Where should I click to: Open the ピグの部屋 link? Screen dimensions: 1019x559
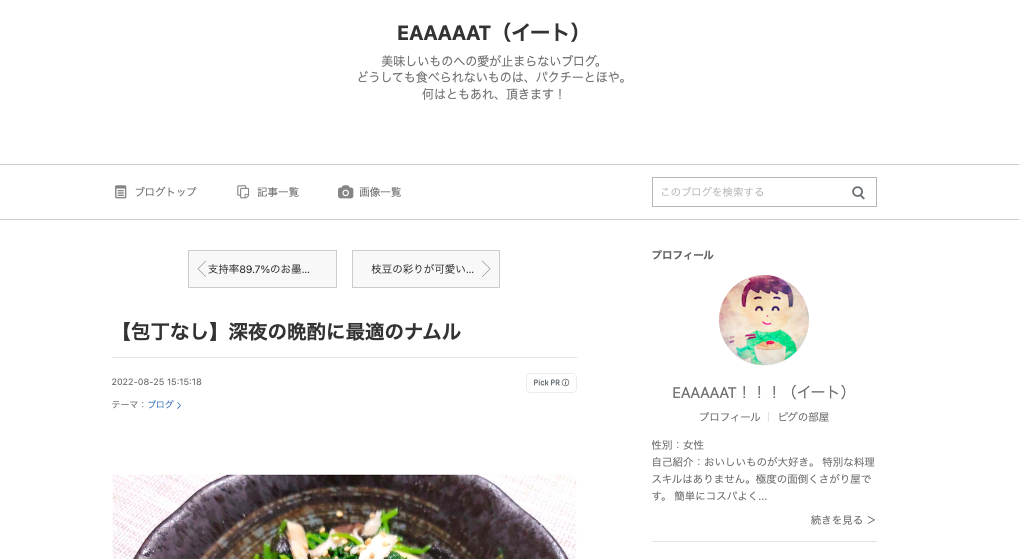[x=803, y=417]
